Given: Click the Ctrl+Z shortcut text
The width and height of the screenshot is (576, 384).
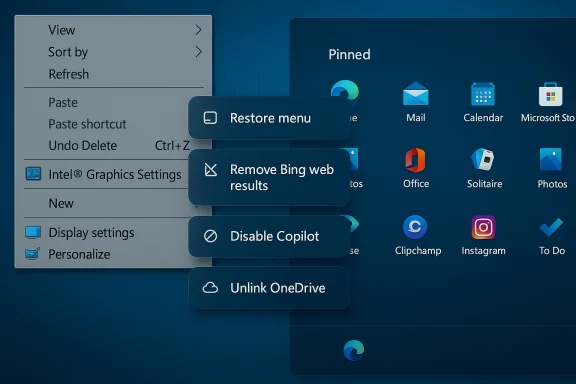Looking at the screenshot, I should click(x=172, y=146).
